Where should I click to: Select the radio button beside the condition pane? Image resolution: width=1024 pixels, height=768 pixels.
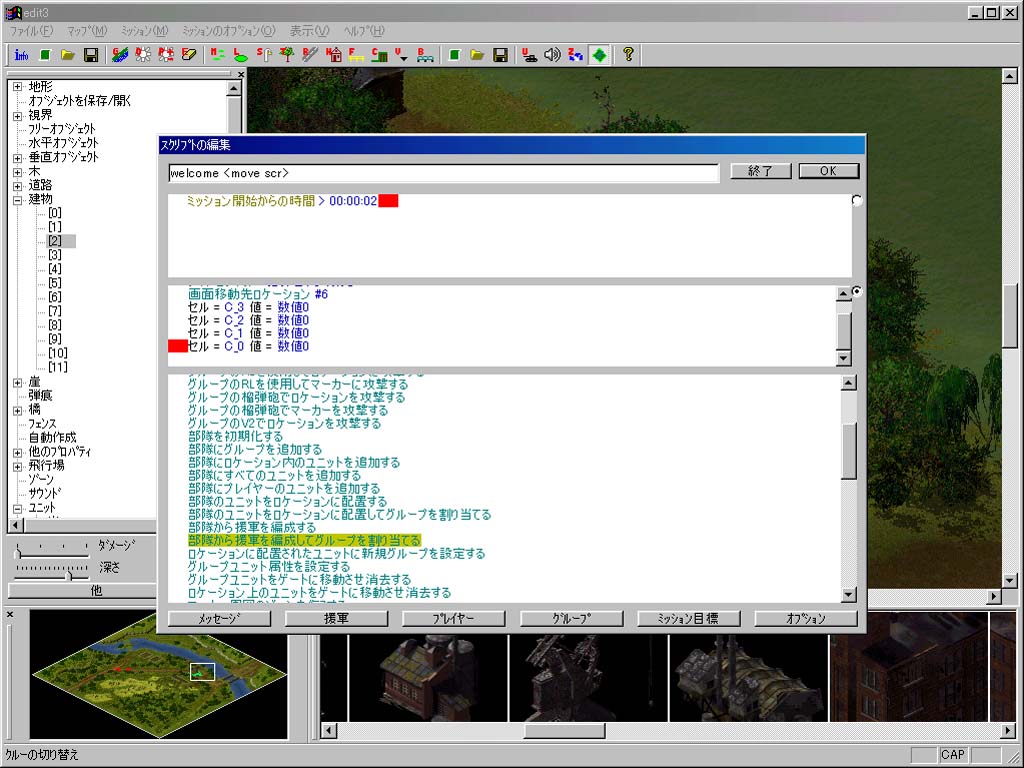pyautogui.click(x=857, y=201)
